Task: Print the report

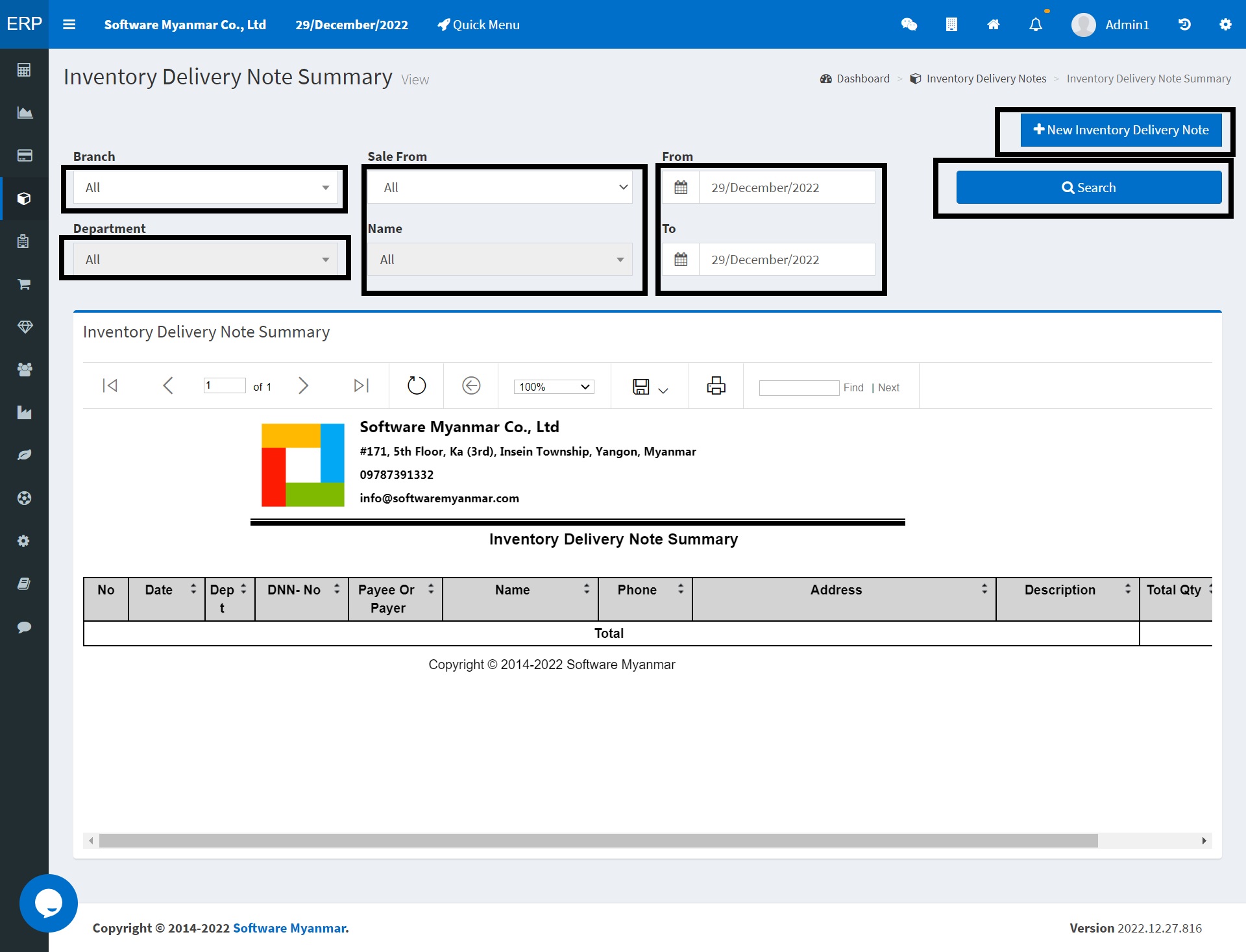Action: (x=716, y=385)
